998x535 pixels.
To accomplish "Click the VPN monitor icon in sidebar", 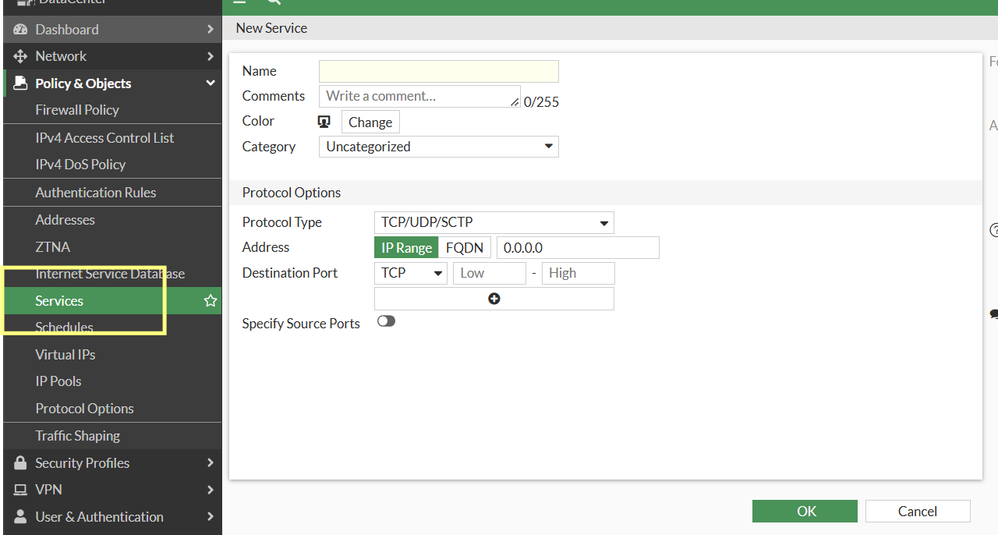I will click(20, 490).
